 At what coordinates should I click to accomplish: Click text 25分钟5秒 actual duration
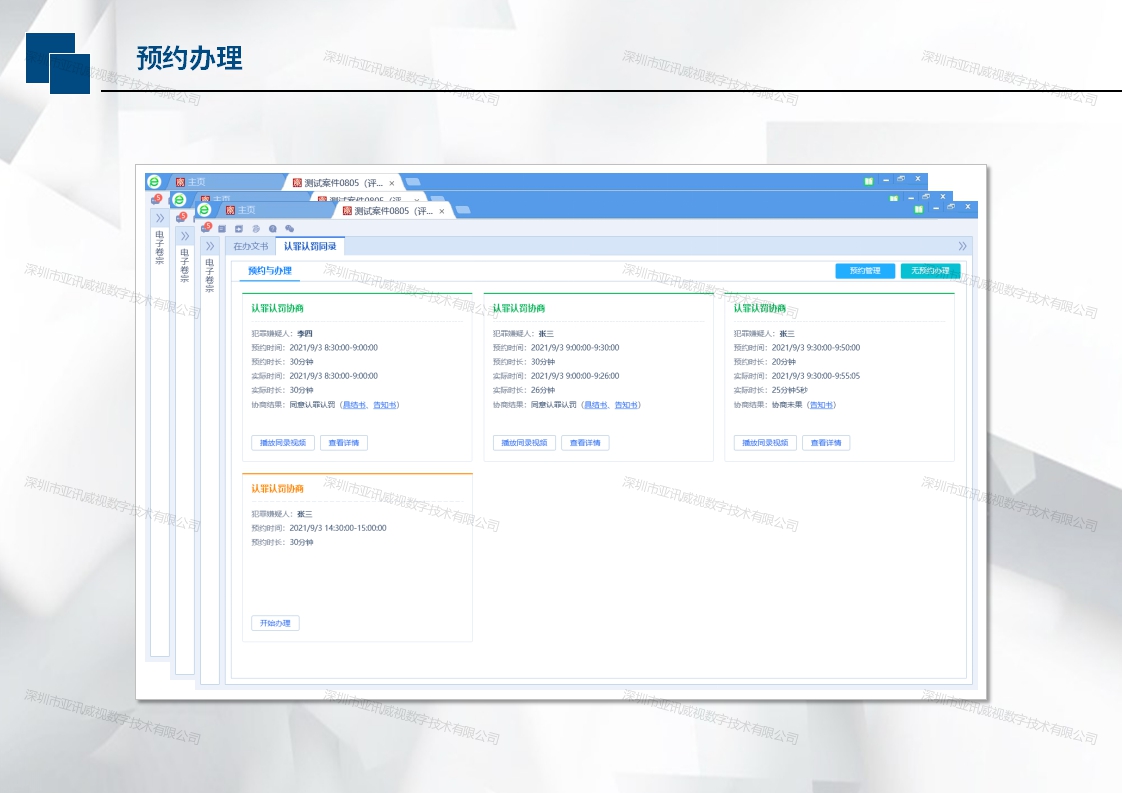[x=789, y=391]
